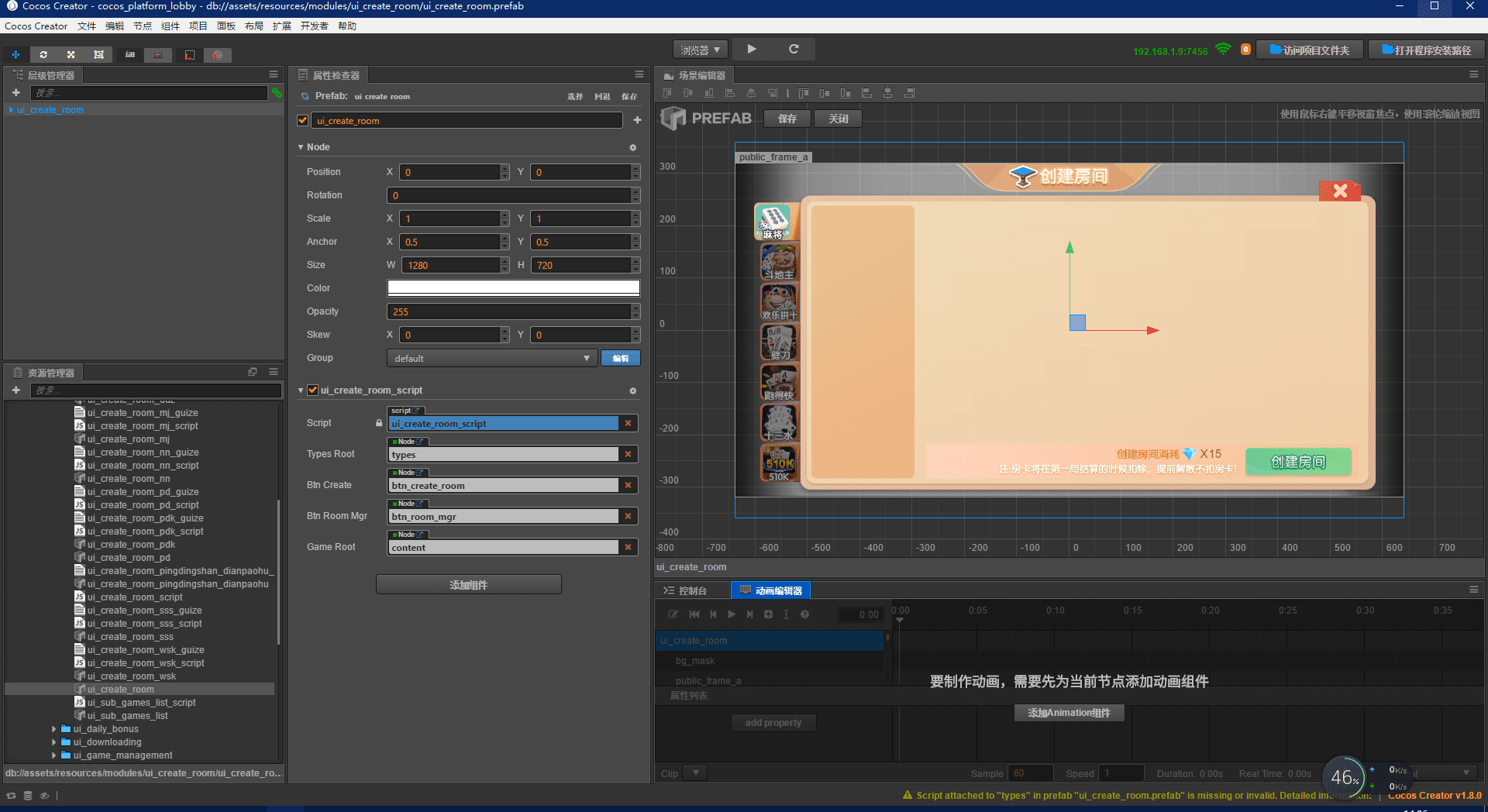Jump to first animation frame
Screen dimensions: 1488x812
click(694, 614)
